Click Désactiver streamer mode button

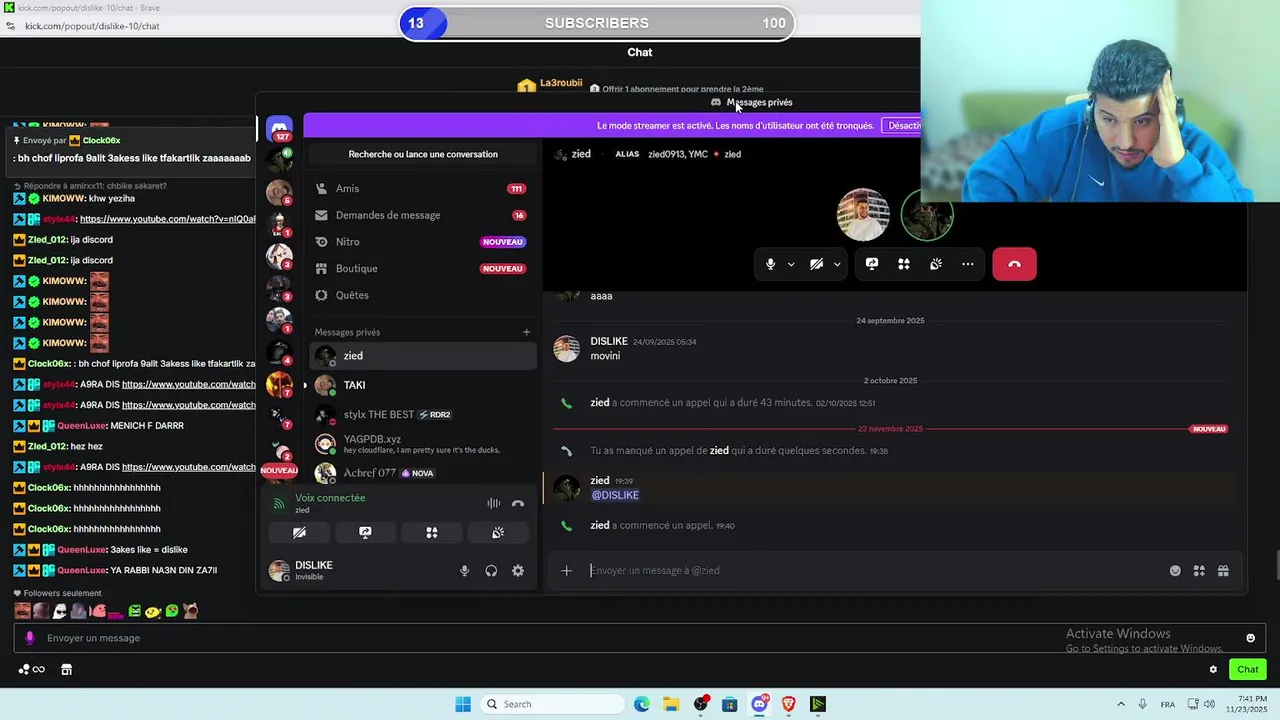[903, 126]
